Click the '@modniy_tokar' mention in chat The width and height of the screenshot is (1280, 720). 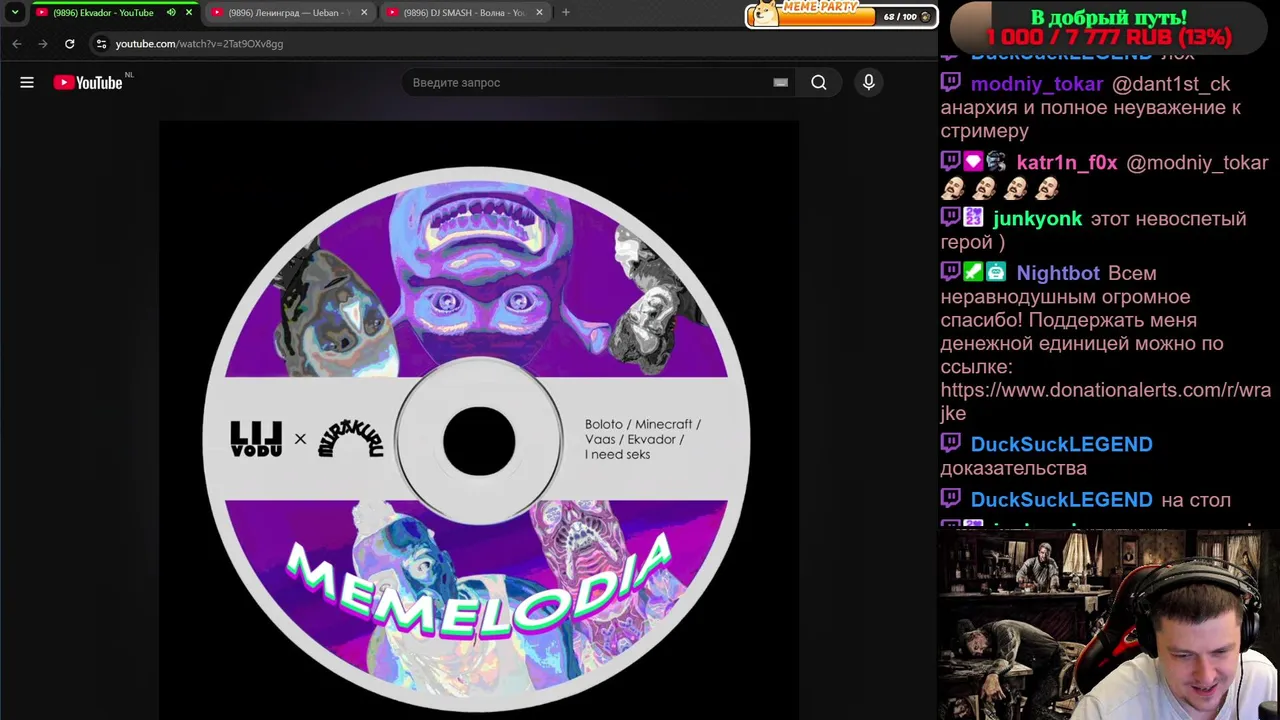[1197, 163]
